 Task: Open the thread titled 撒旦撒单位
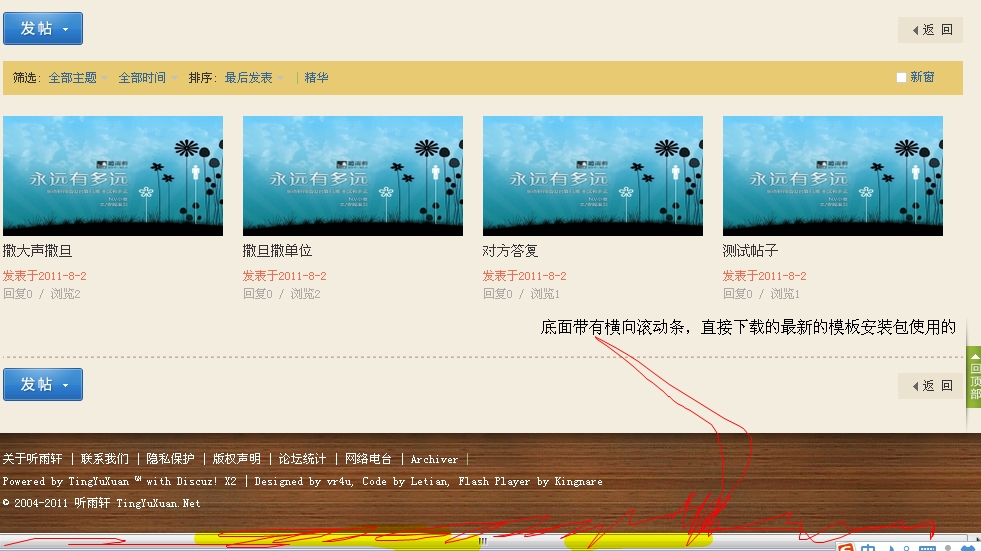[x=277, y=251]
